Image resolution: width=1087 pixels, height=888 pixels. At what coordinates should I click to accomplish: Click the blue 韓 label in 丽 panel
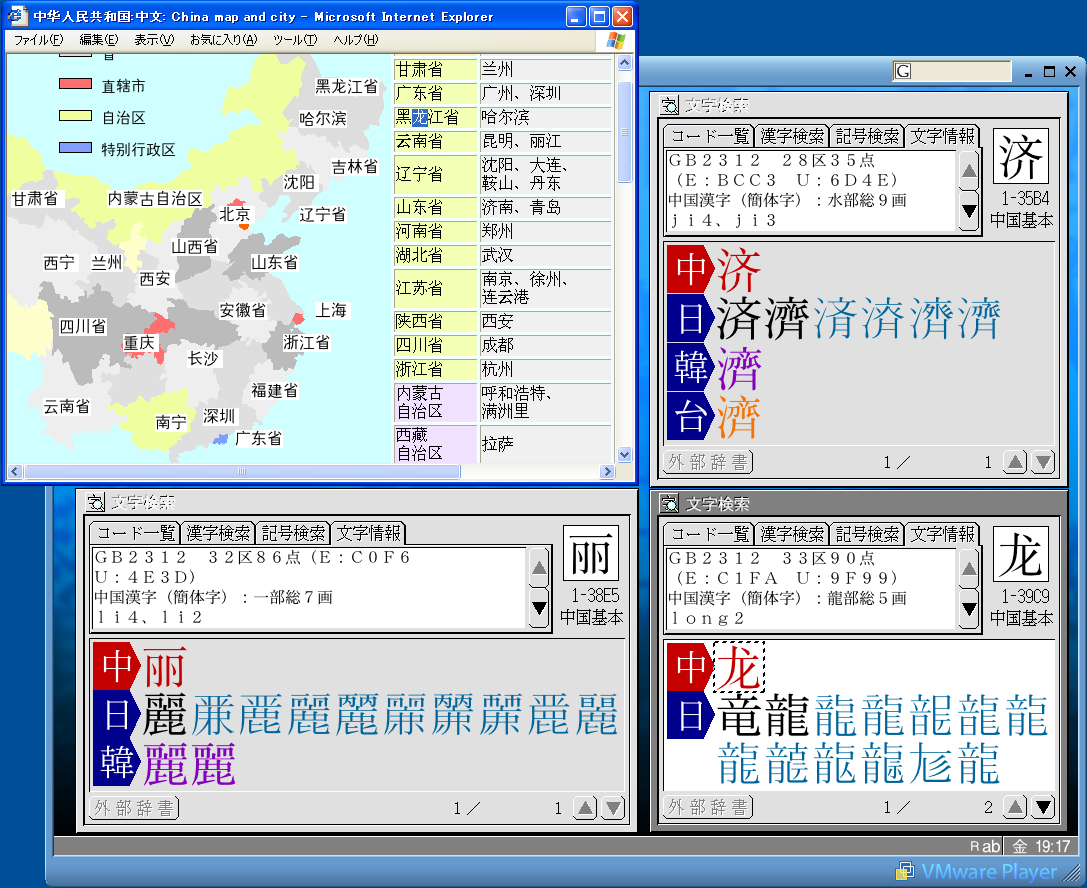click(x=117, y=763)
